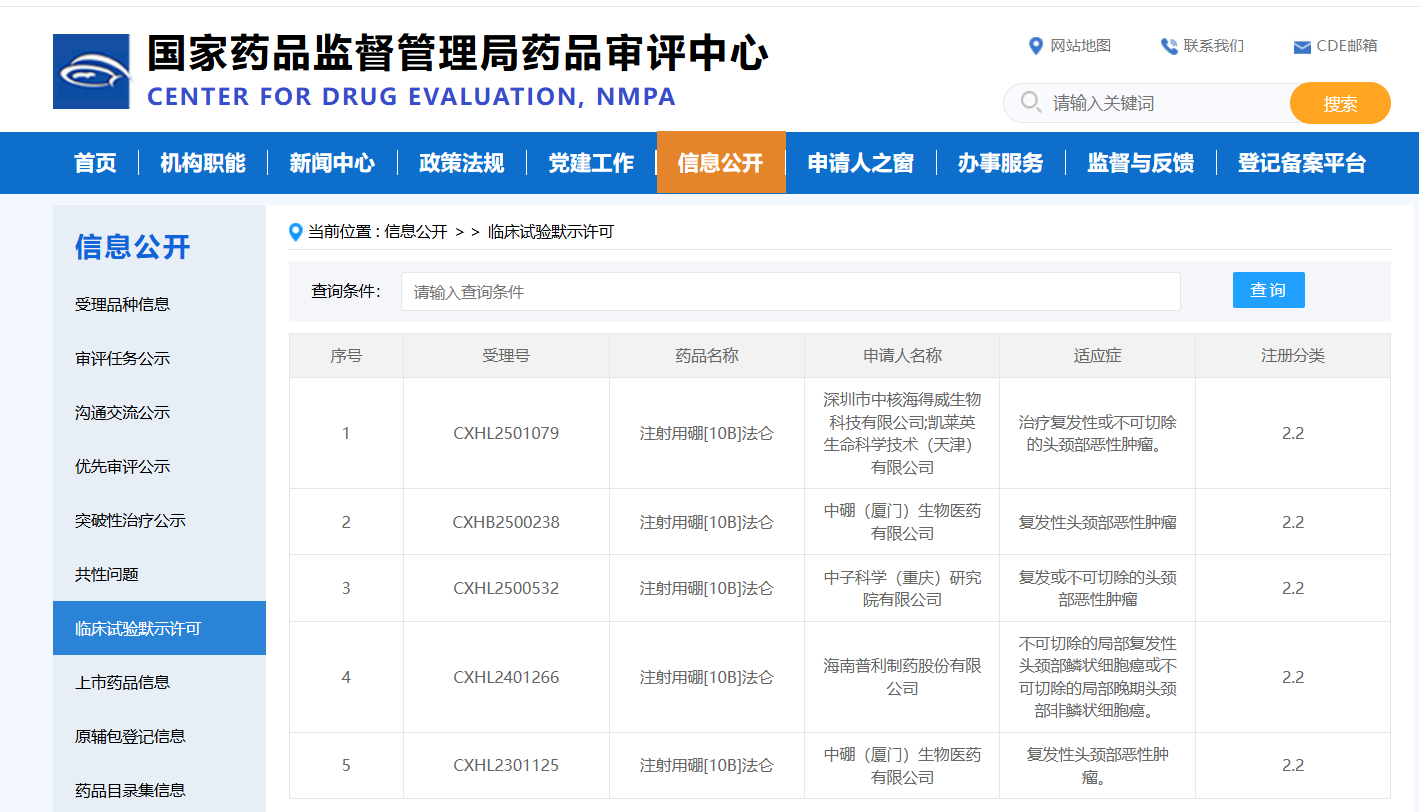
Task: Focus the 请输入查询条件 input field
Action: coord(790,292)
